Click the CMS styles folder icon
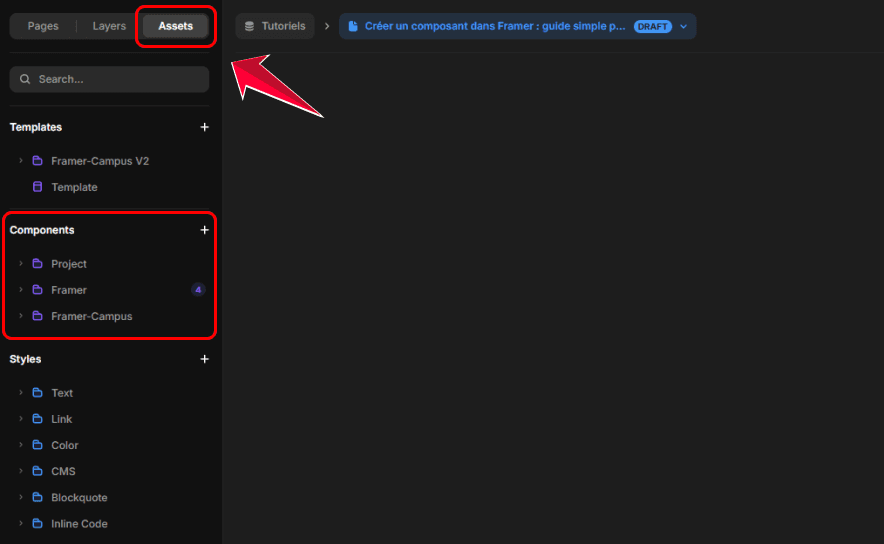Screen dimensions: 884x544 point(37,471)
